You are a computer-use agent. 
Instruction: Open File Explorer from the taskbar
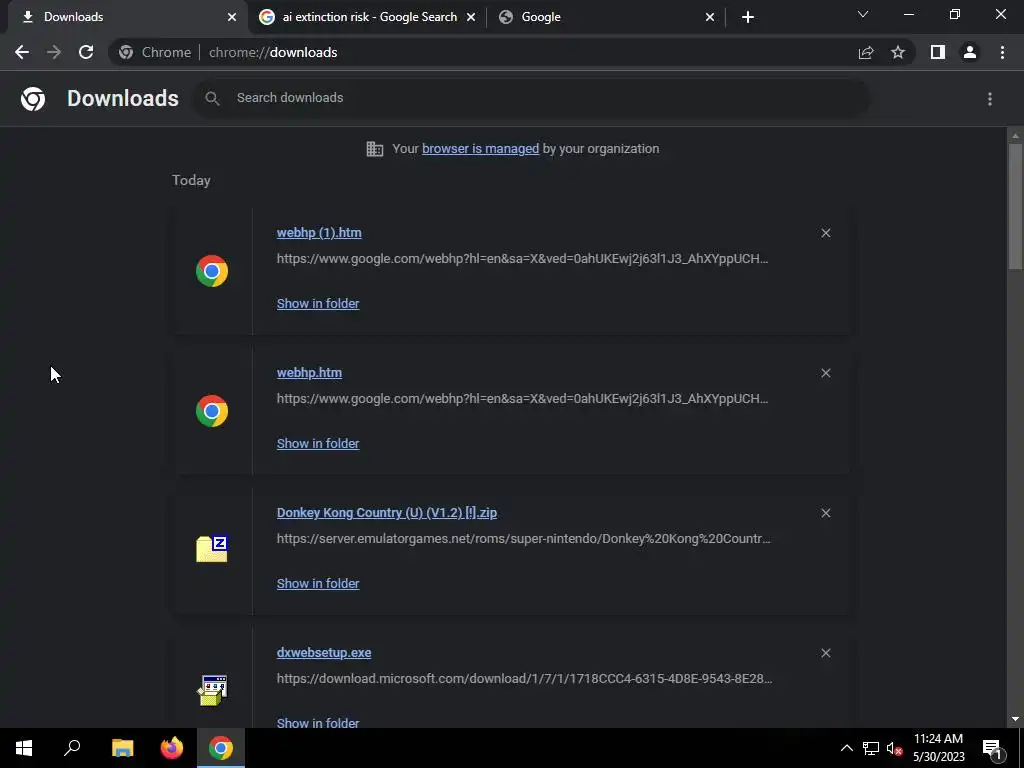(x=122, y=748)
